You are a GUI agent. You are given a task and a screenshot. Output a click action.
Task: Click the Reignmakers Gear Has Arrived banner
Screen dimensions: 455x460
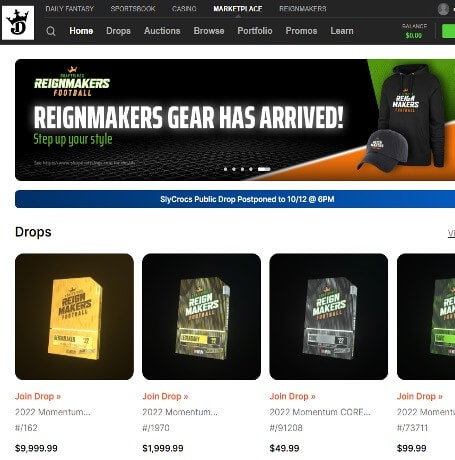[x=235, y=120]
